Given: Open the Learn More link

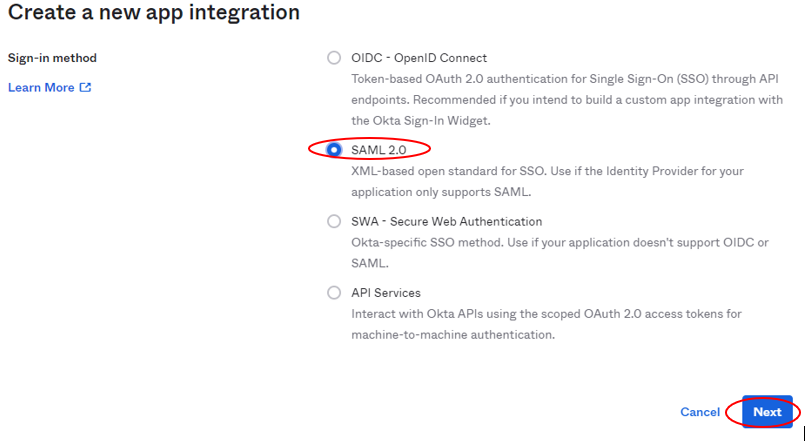Looking at the screenshot, I should (x=41, y=87).
